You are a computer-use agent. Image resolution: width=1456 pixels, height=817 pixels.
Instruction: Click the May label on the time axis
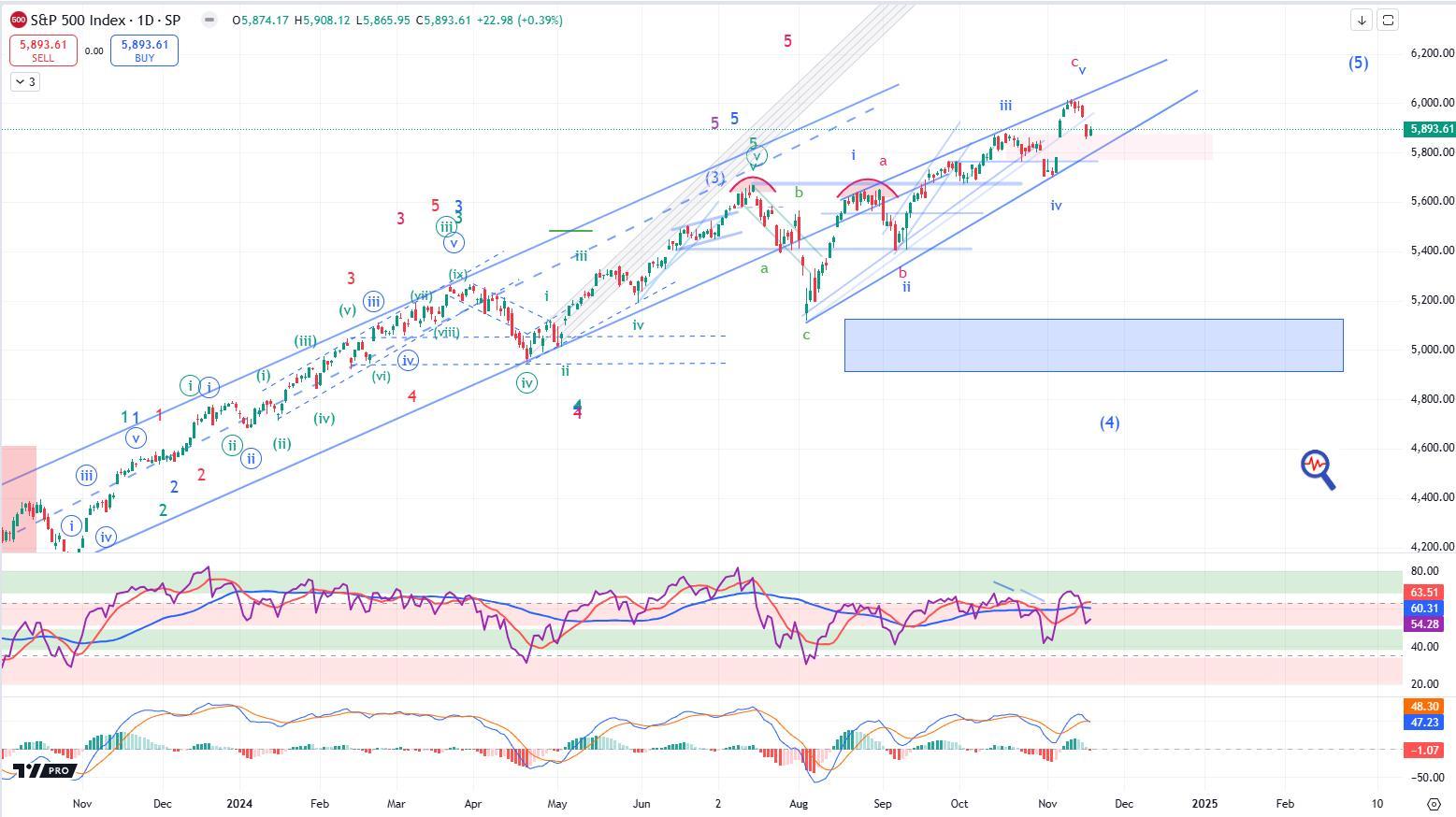point(557,804)
